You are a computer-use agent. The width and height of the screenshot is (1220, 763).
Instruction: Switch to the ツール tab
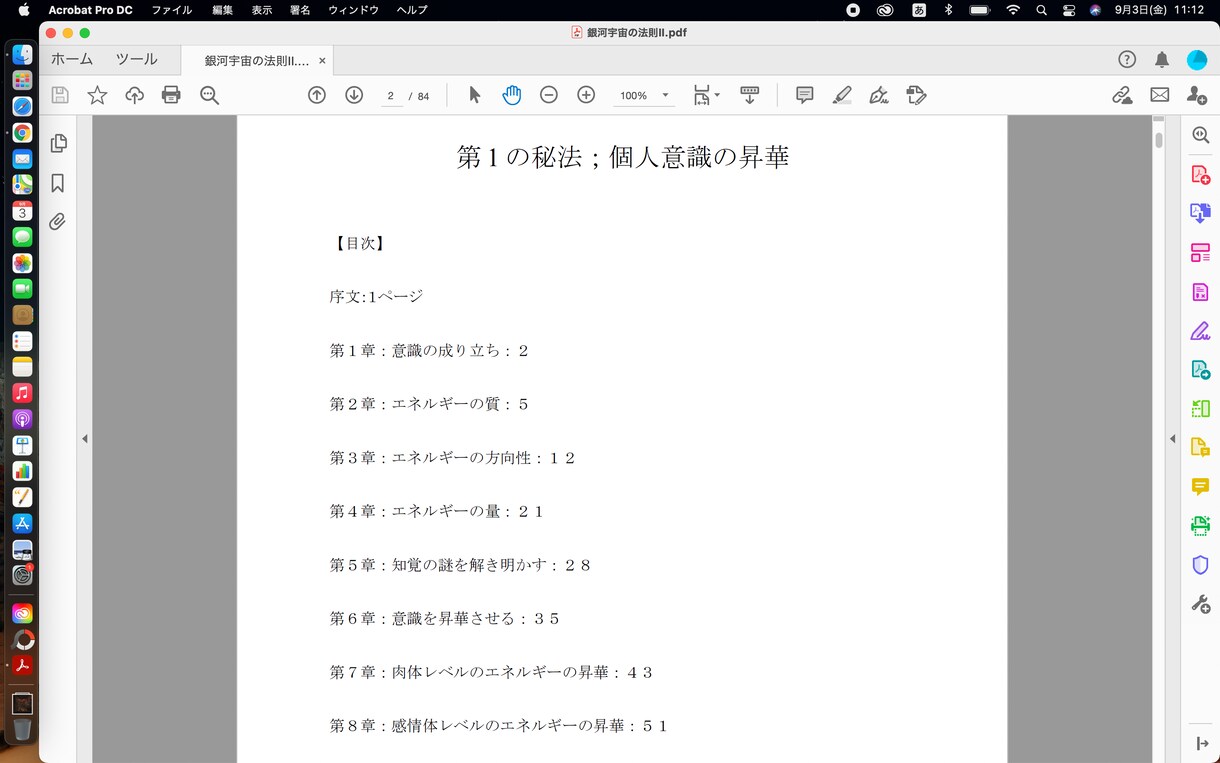pyautogui.click(x=137, y=60)
